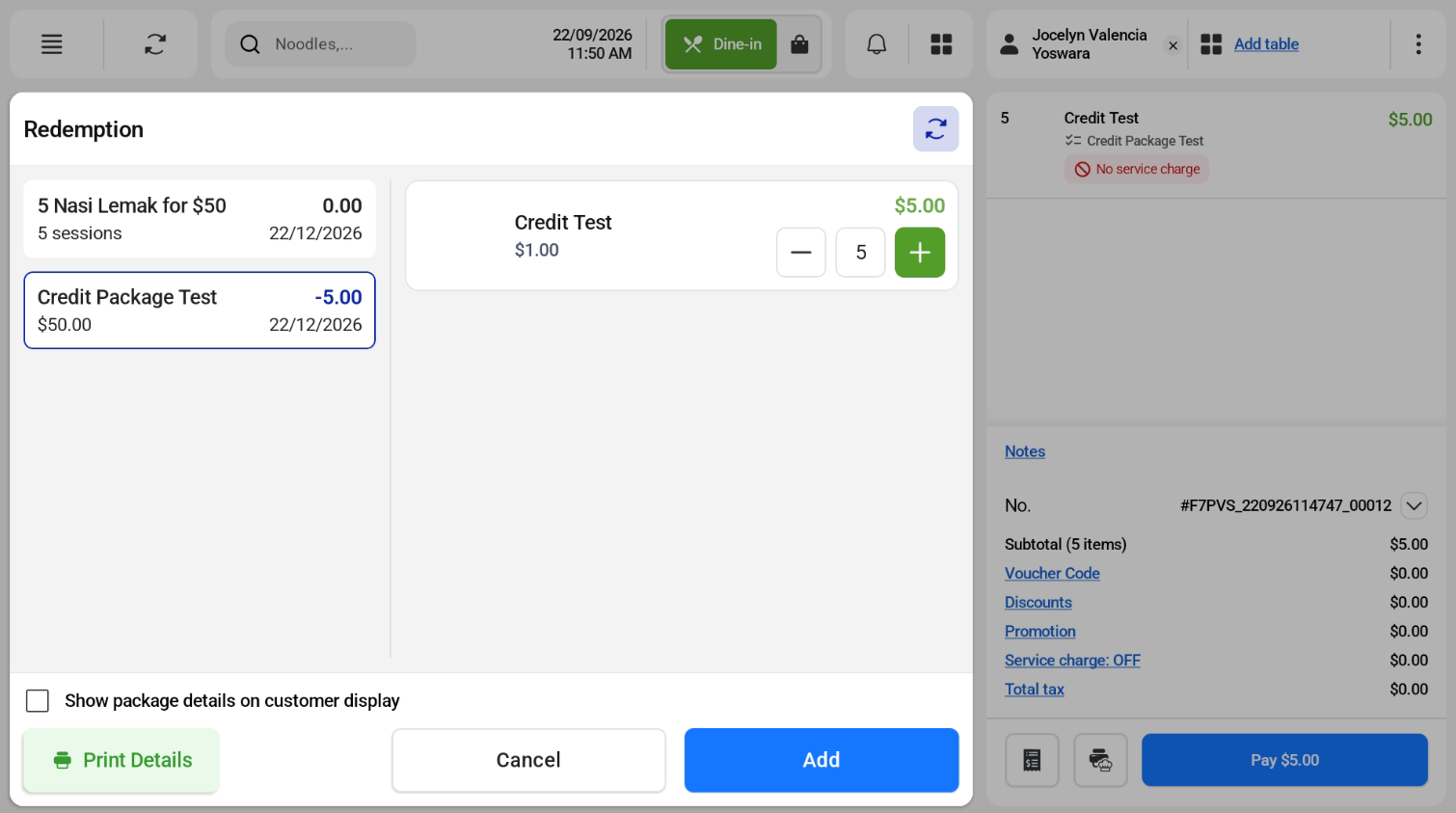Screen dimensions: 1456x813
Task: Click the 22/09/2026 date and time display
Action: pyautogui.click(x=592, y=44)
